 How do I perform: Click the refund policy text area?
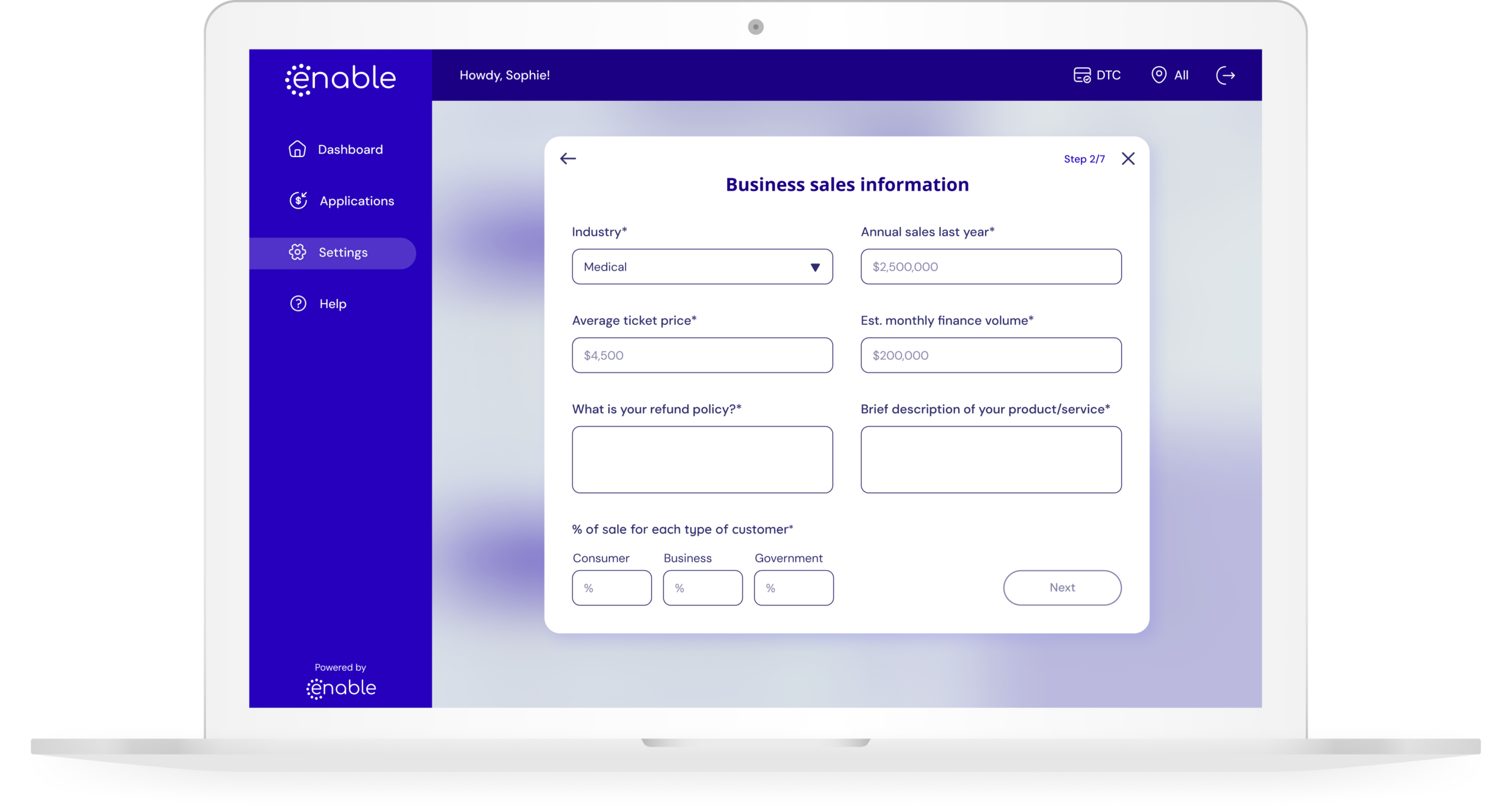click(702, 460)
